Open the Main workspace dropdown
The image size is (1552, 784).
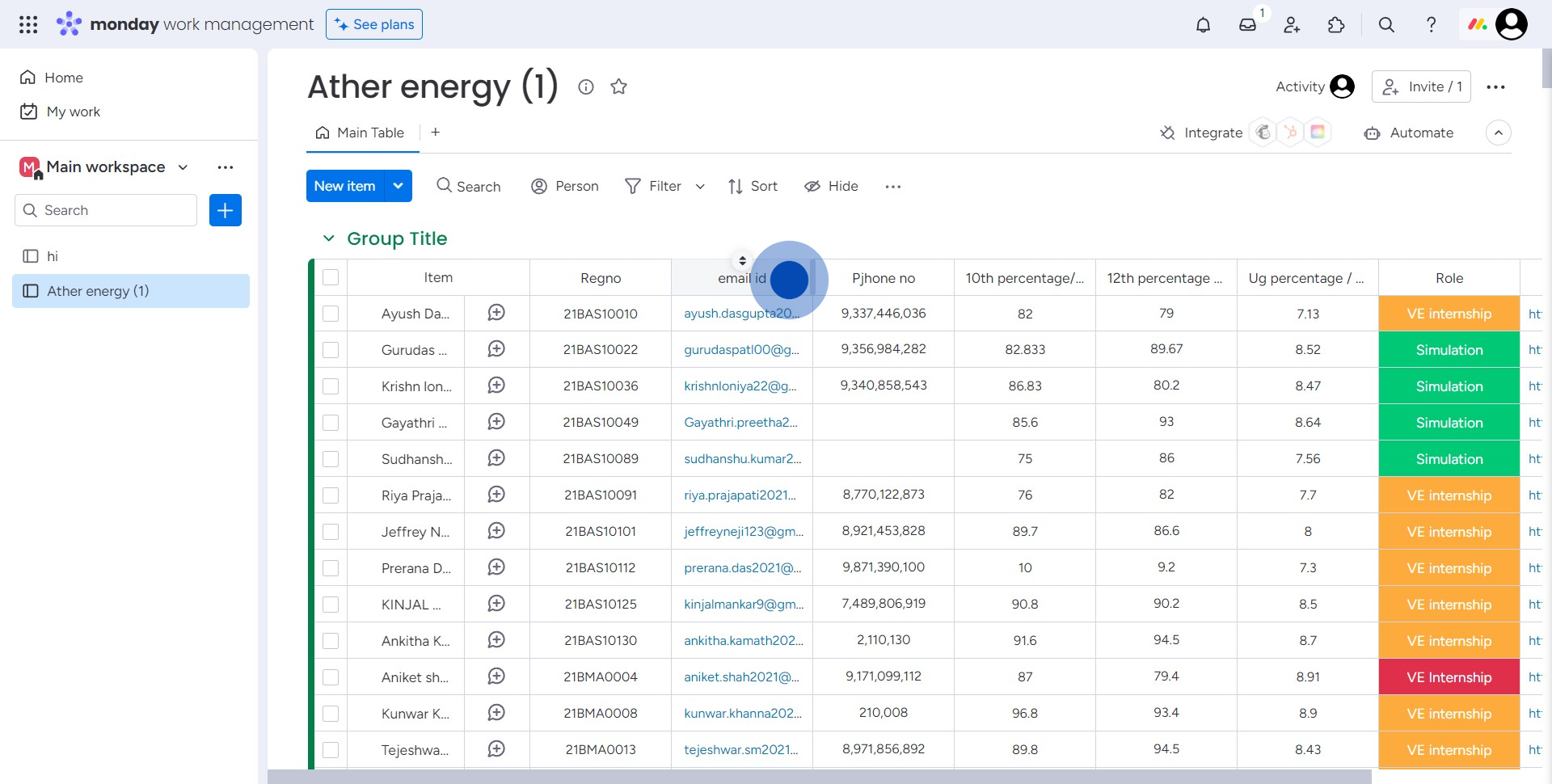[183, 167]
